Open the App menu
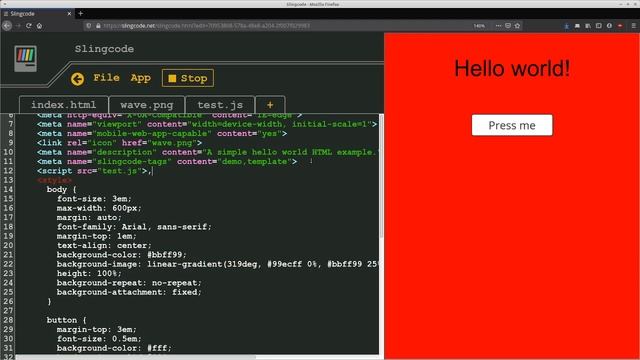 (141, 78)
